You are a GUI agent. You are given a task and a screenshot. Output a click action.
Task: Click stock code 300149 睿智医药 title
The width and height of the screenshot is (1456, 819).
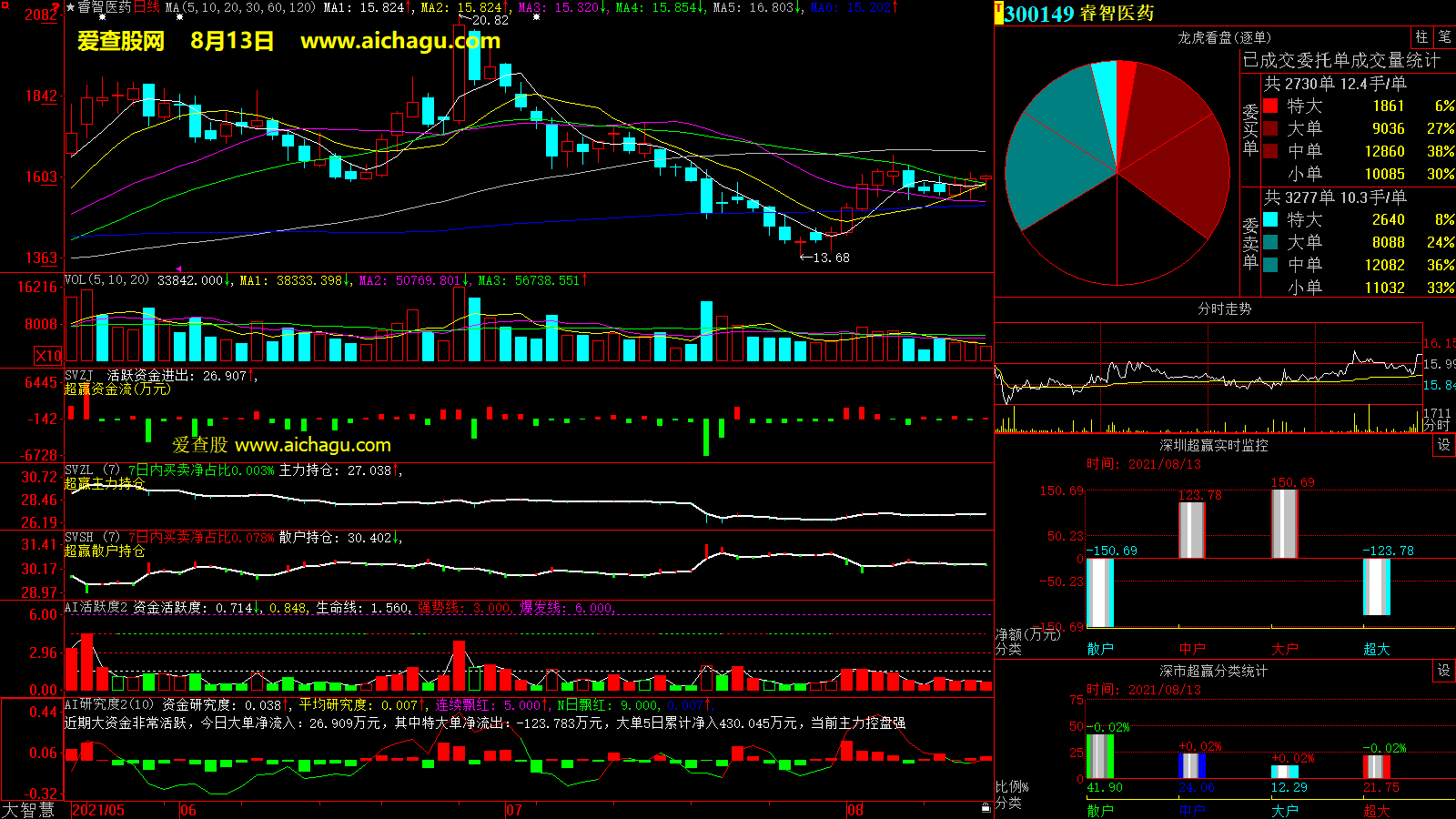[x=1079, y=14]
